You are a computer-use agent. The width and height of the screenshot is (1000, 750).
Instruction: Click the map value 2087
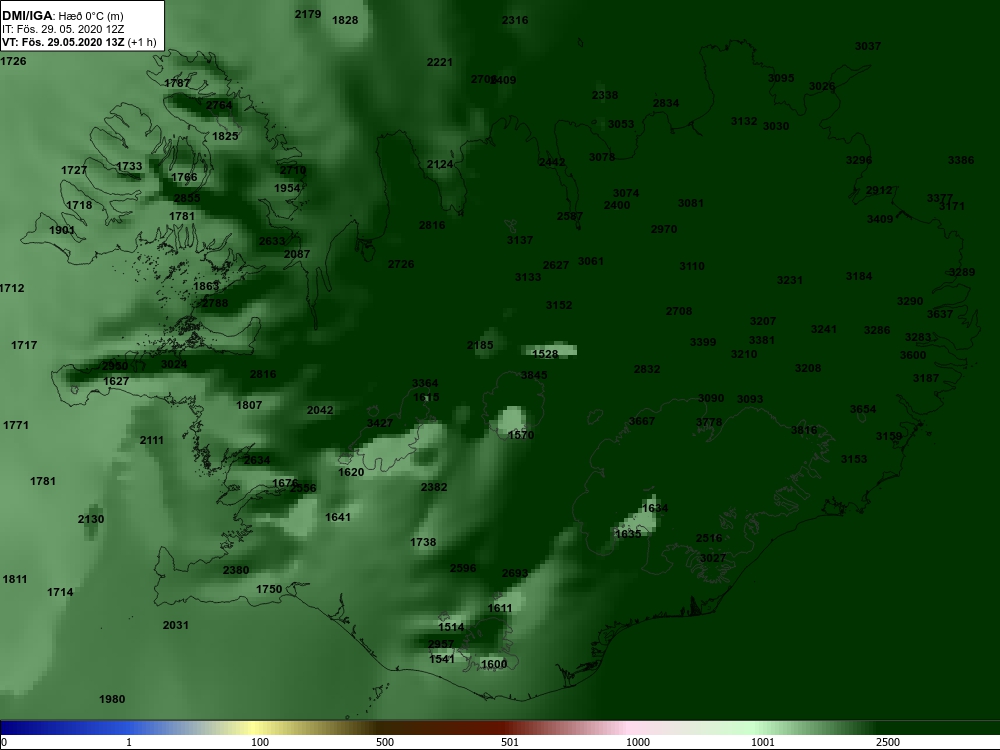pyautogui.click(x=297, y=254)
